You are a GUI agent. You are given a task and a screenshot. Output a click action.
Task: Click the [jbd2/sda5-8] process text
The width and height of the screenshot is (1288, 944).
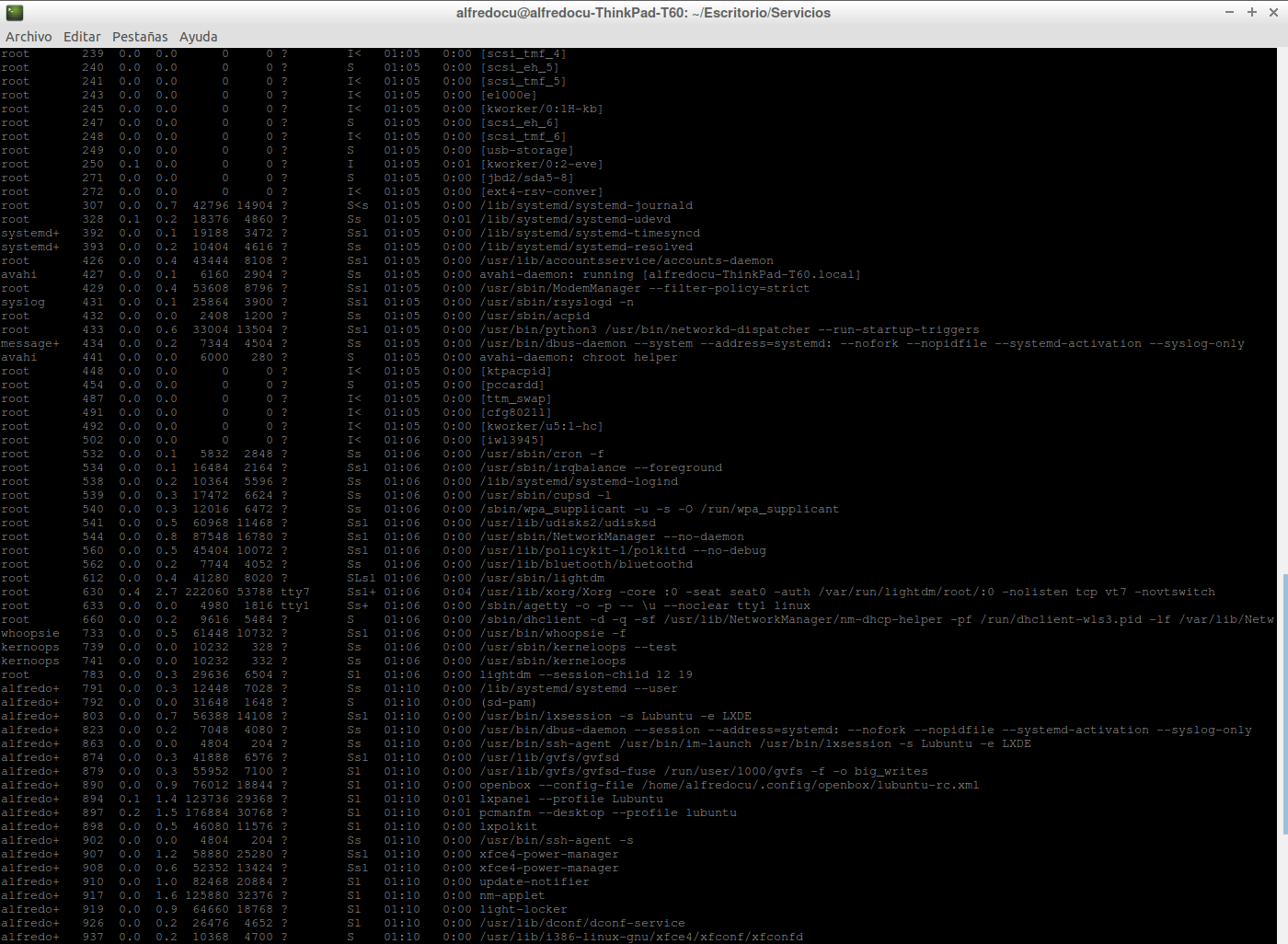(527, 178)
